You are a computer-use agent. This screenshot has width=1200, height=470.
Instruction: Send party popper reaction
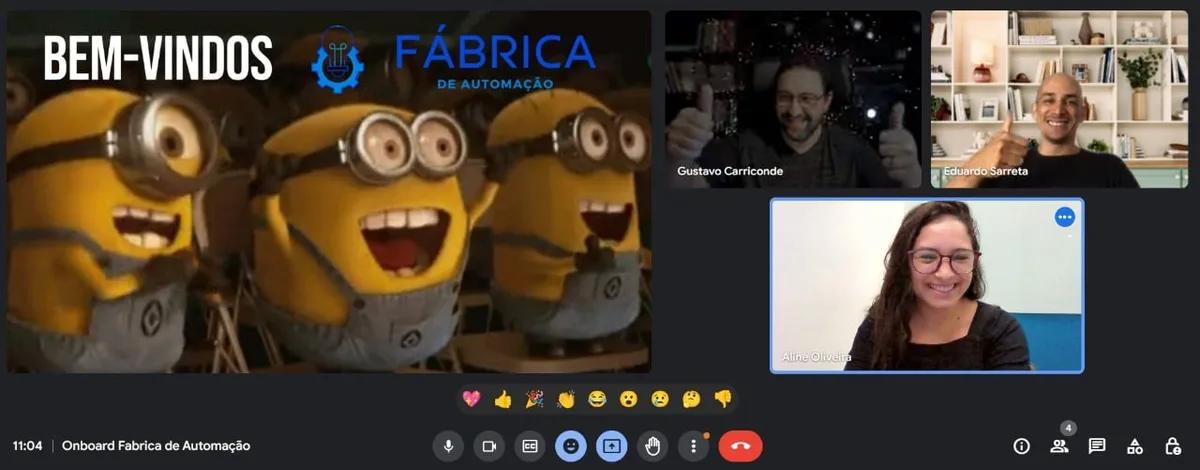535,399
